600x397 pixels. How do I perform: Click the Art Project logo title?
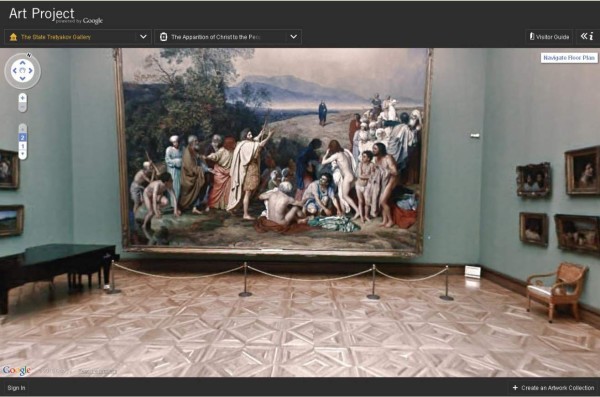(41, 14)
